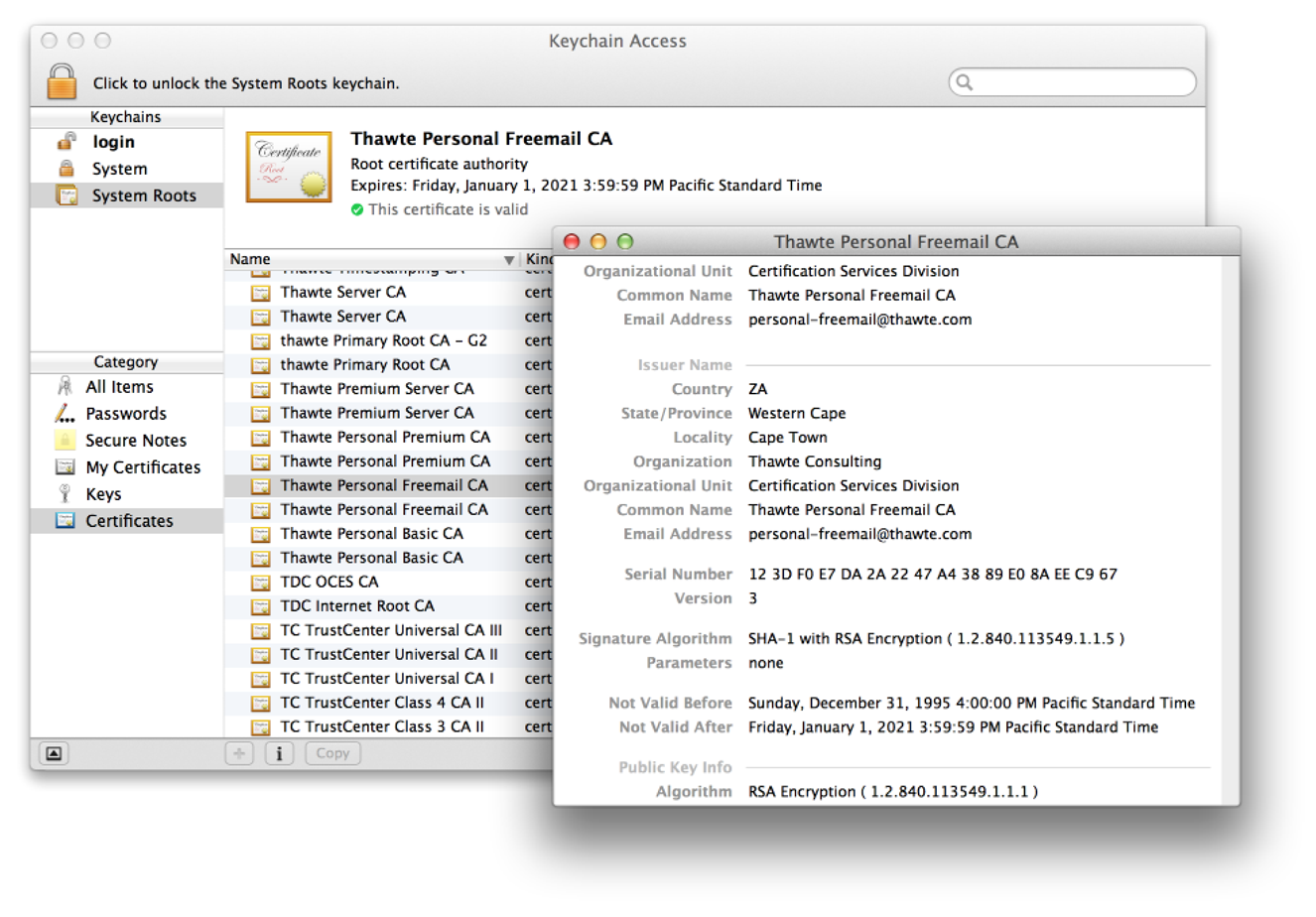
Task: Show the My Certificates category
Action: point(142,467)
